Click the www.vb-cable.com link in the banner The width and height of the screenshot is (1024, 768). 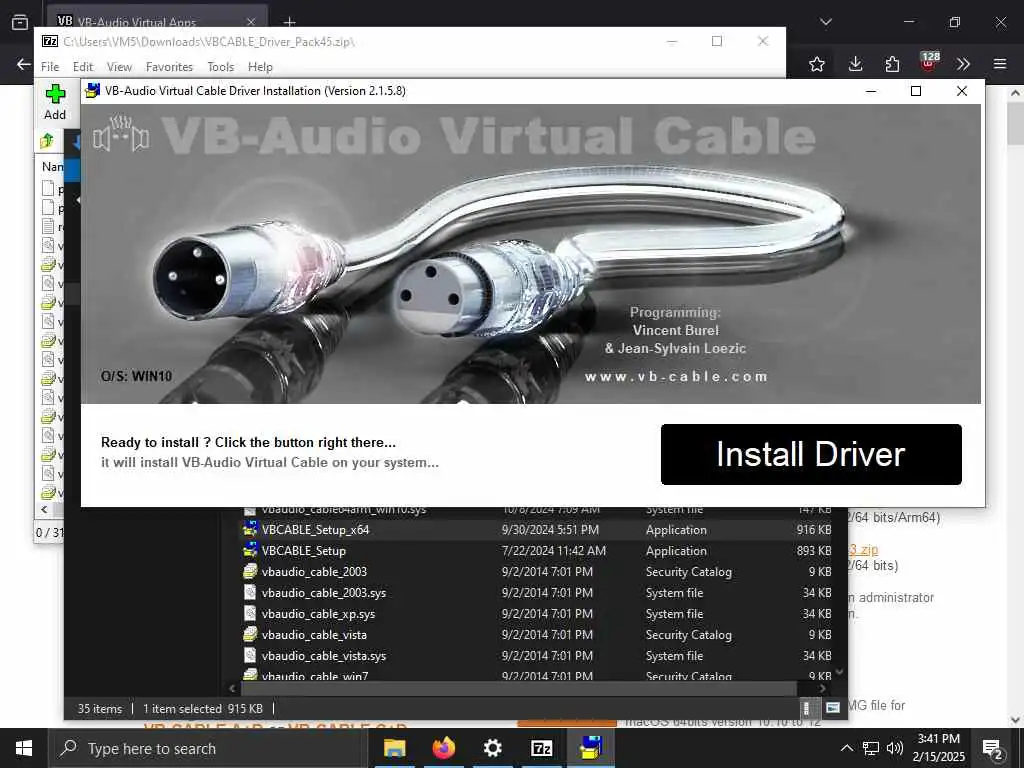coord(676,377)
